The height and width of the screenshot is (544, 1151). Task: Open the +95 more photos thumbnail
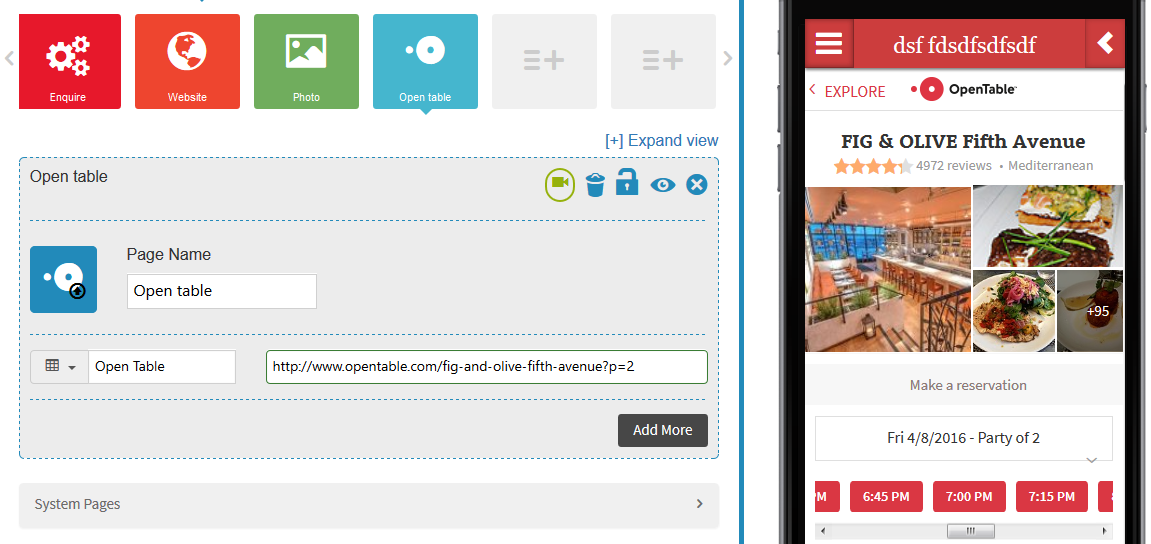point(1090,311)
